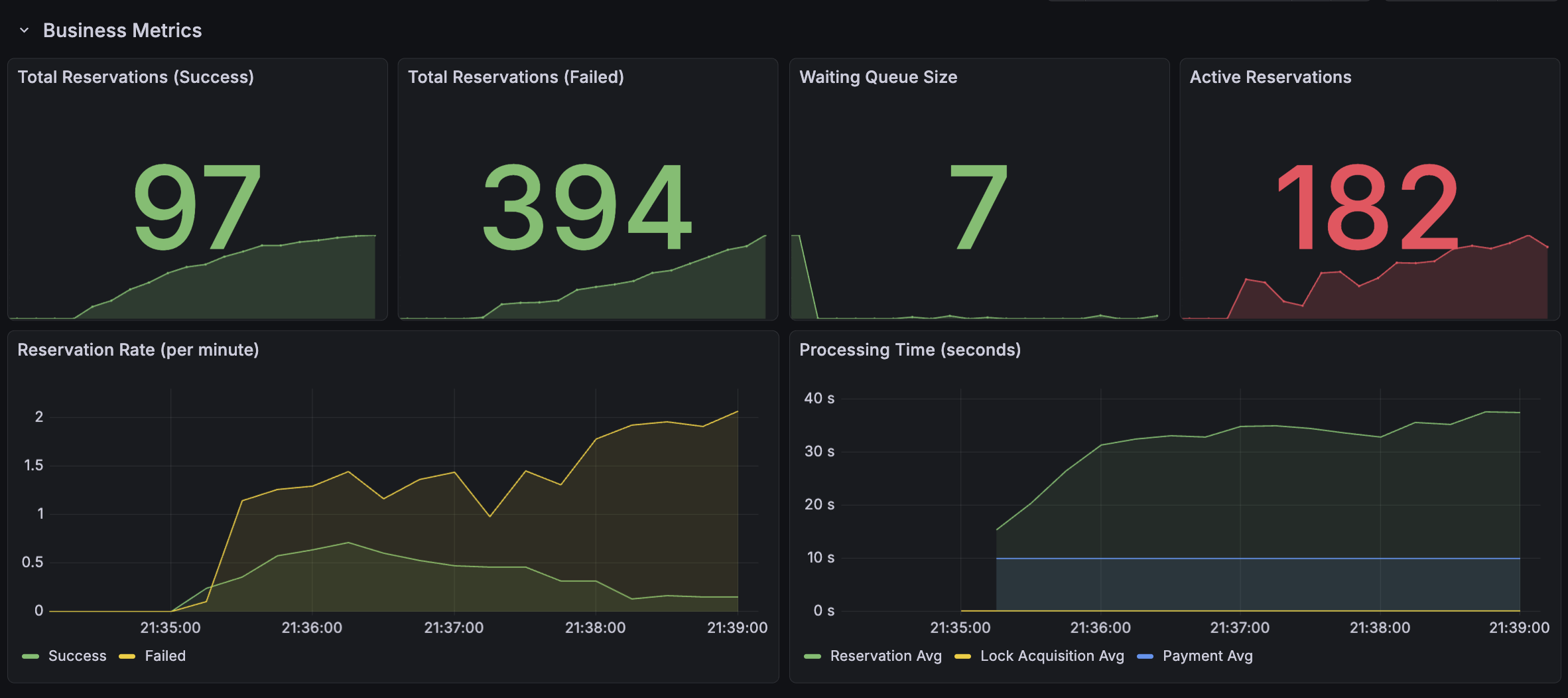Viewport: 1568px width, 698px height.
Task: Open the Waiting Queue Size panel title
Action: point(878,77)
